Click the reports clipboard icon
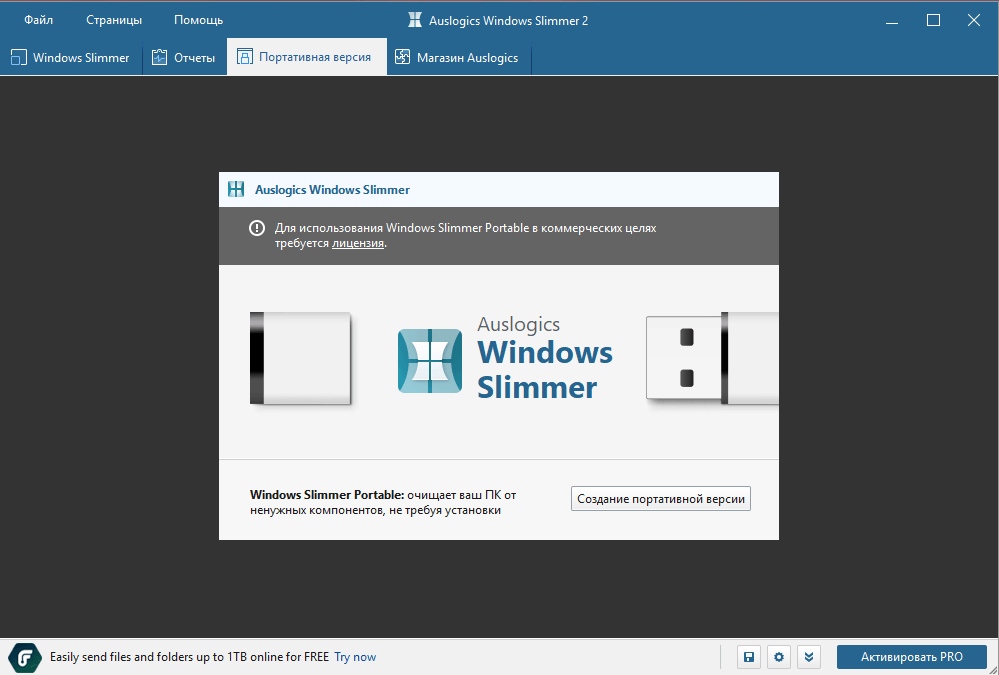 click(x=159, y=57)
